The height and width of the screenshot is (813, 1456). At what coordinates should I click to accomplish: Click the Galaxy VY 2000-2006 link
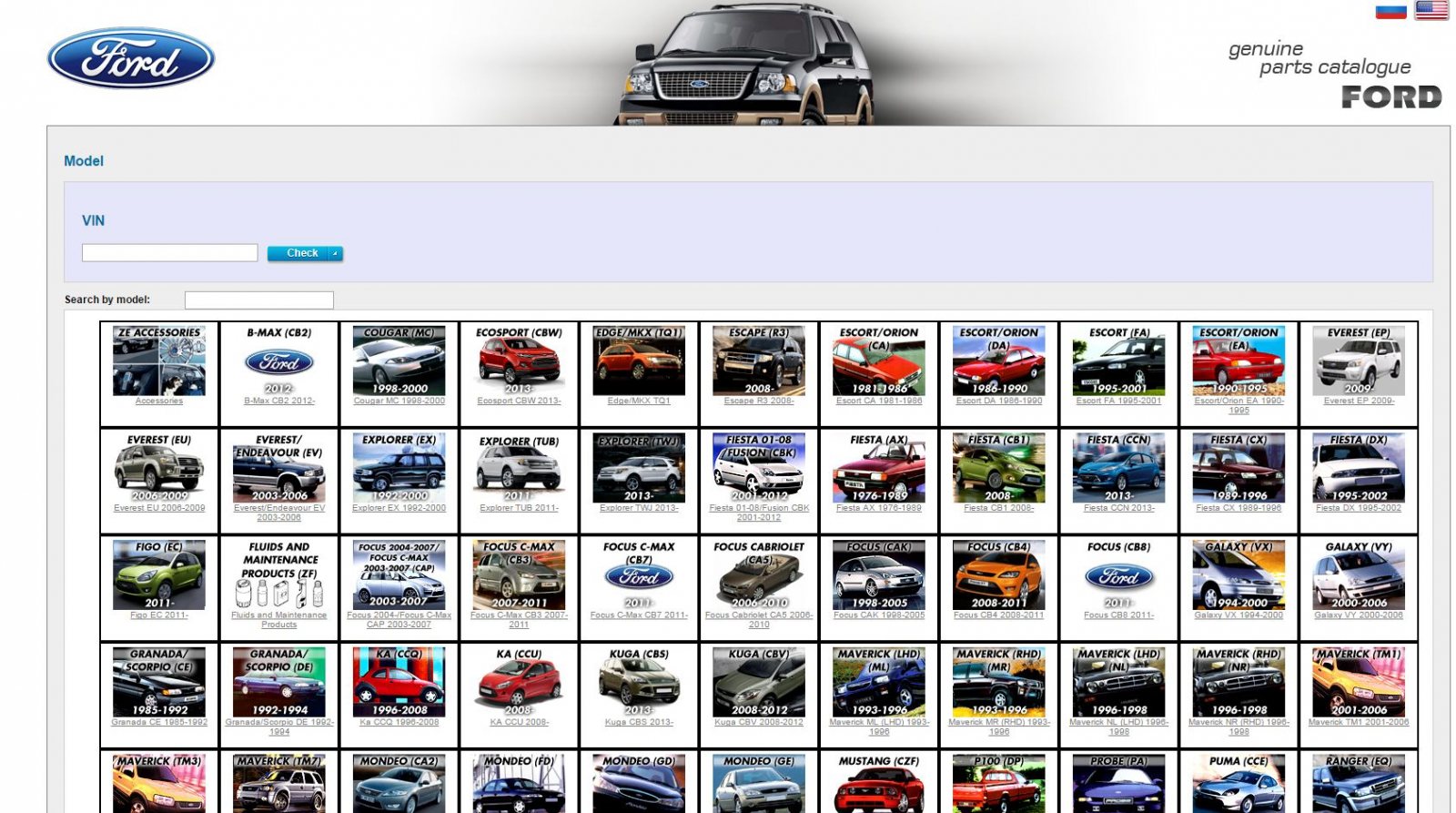tap(1359, 615)
